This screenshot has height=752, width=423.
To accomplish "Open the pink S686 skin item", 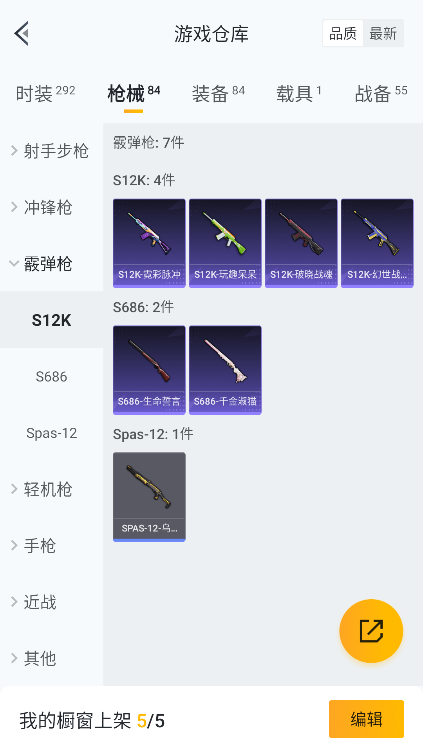I will tap(225, 370).
